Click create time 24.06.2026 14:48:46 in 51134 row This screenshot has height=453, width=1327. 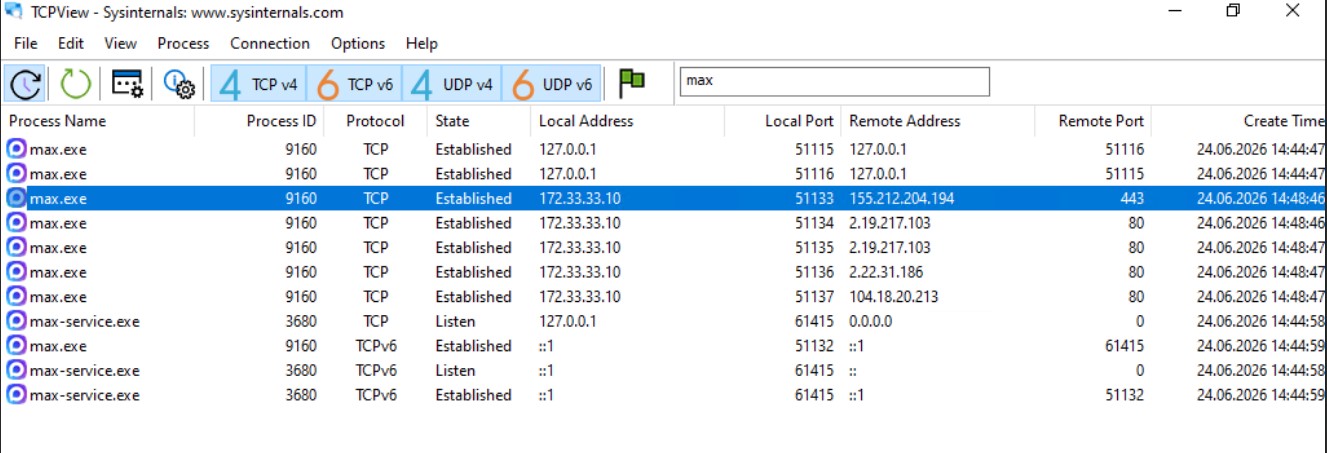1261,223
